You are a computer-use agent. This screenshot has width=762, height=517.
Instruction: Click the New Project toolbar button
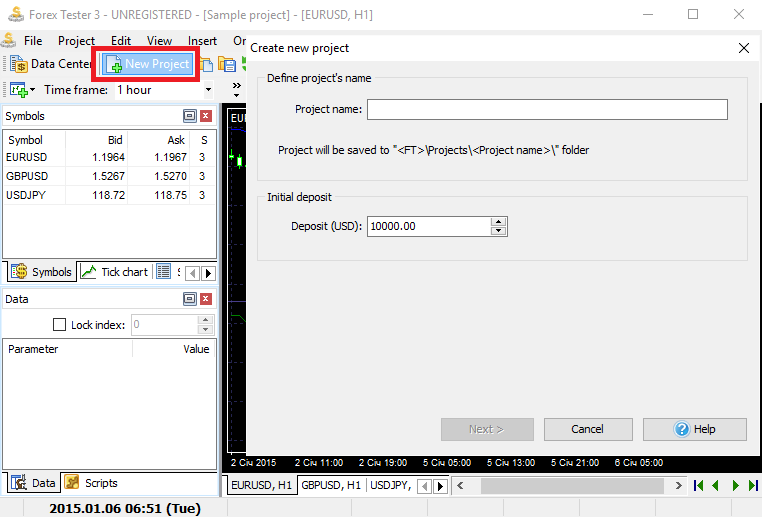148,64
